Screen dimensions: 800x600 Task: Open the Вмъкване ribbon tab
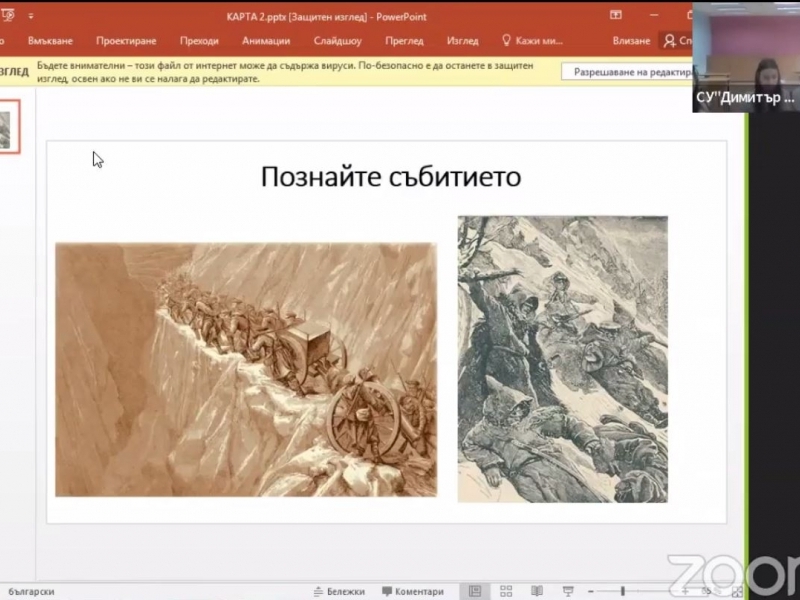[x=50, y=41]
